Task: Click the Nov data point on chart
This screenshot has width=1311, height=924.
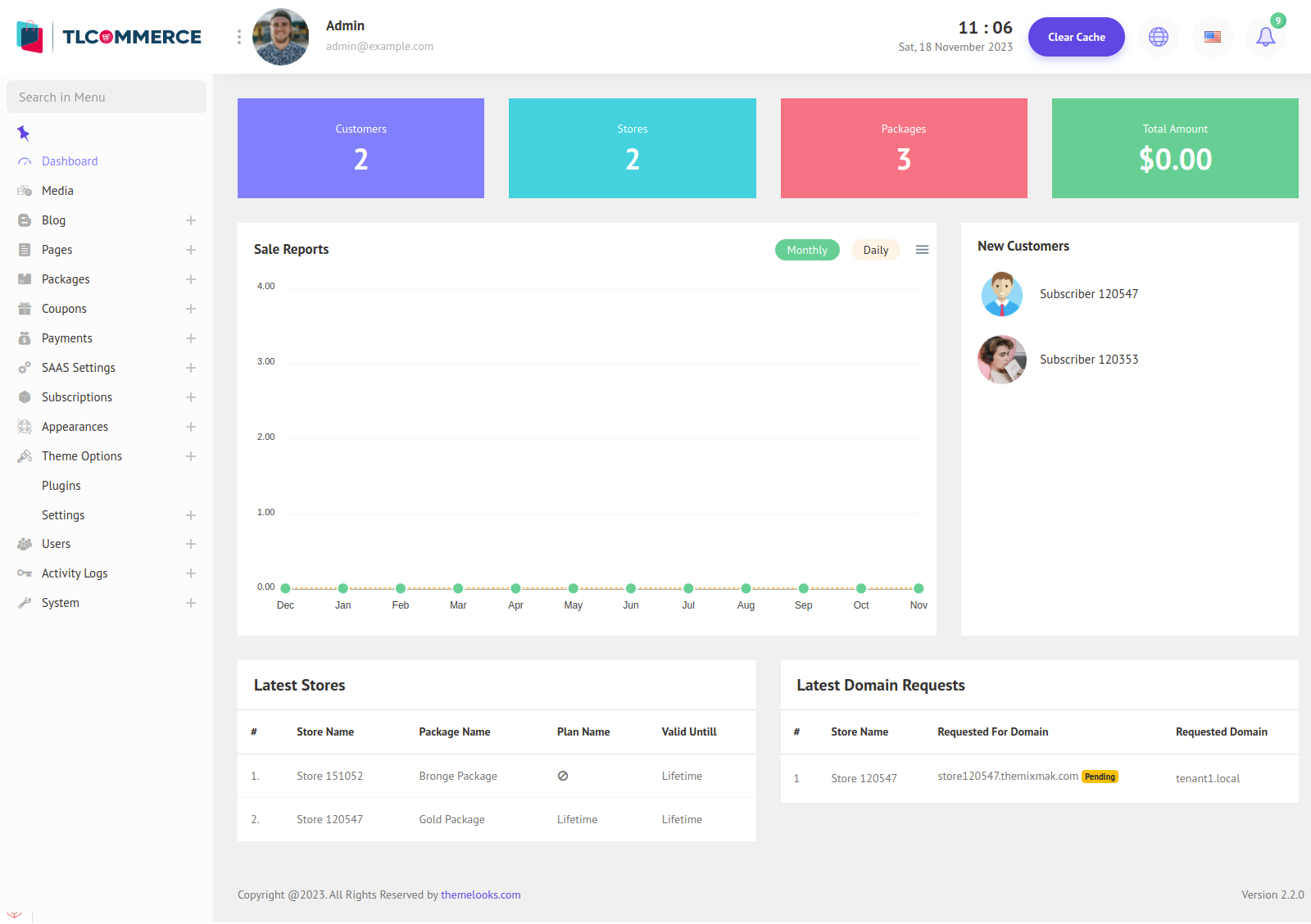Action: click(919, 588)
